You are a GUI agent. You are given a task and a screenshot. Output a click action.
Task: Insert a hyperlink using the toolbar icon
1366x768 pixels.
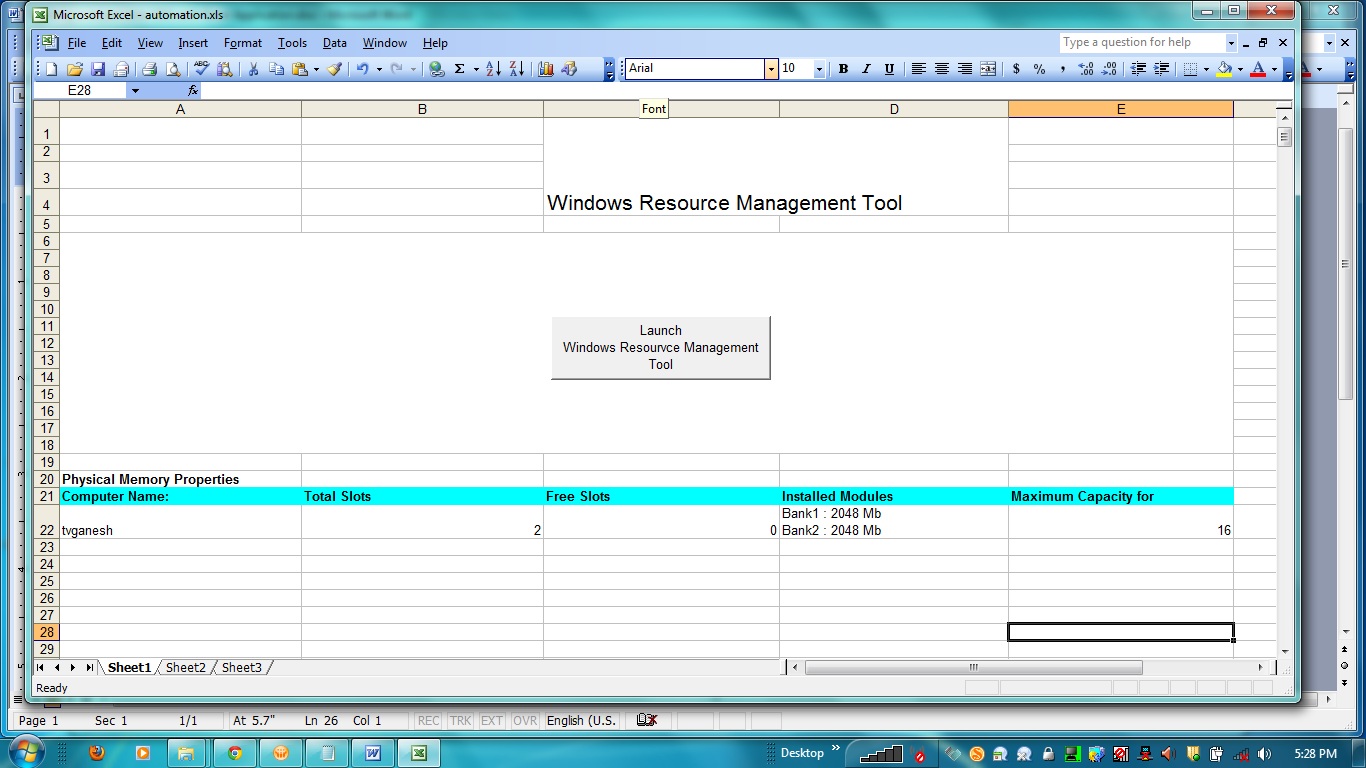click(x=437, y=68)
